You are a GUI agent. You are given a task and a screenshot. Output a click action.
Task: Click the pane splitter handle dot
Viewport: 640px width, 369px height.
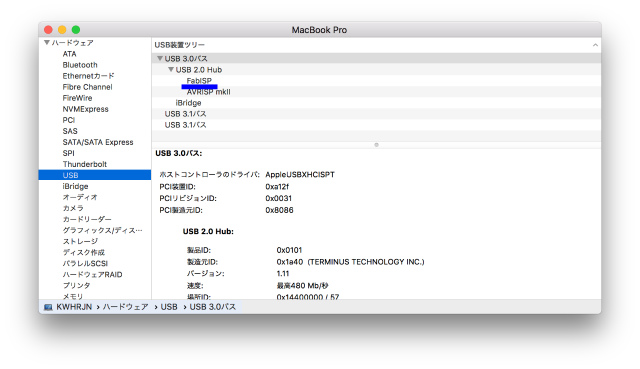(376, 145)
